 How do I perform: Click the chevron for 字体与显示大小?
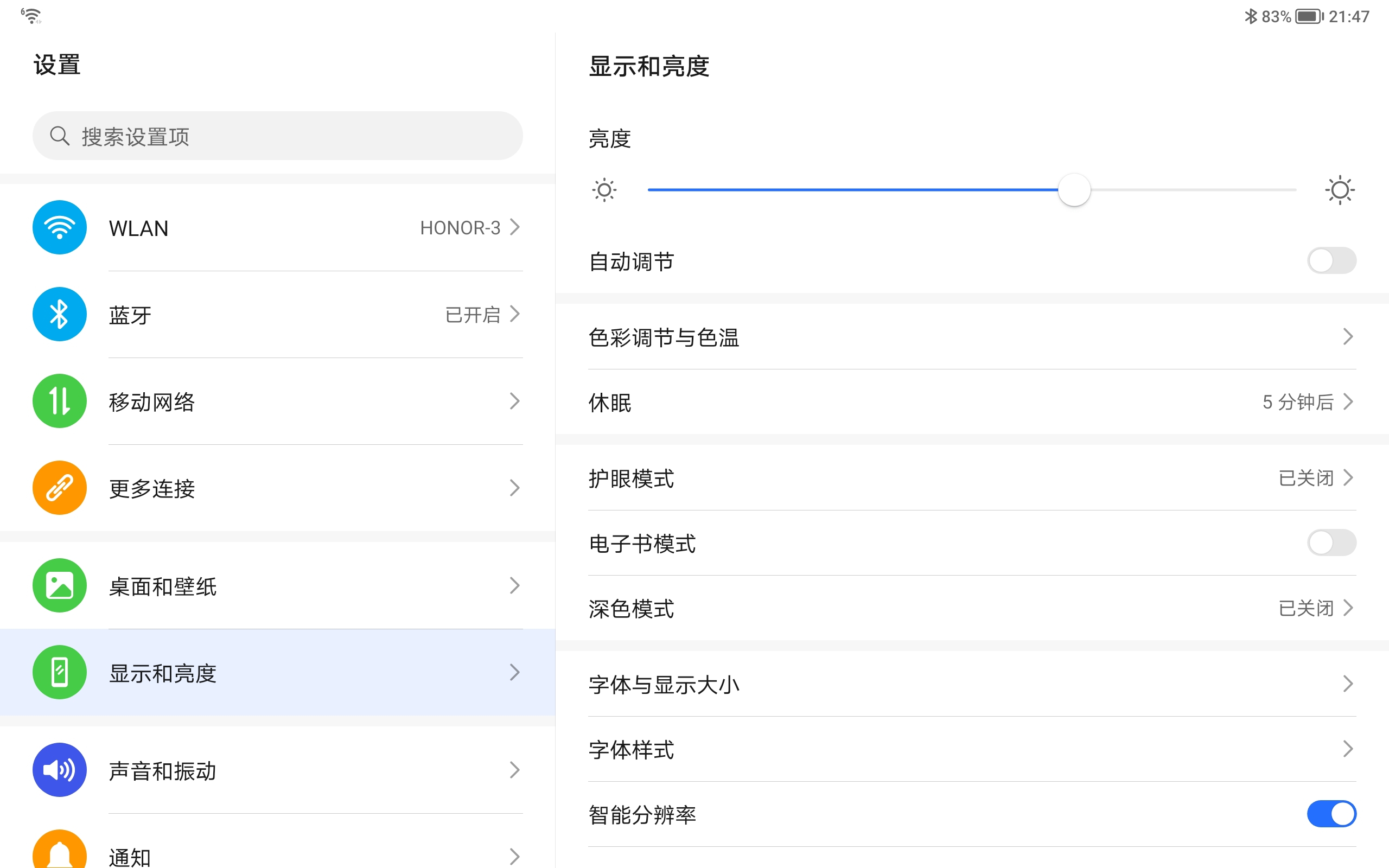pyautogui.click(x=1348, y=684)
